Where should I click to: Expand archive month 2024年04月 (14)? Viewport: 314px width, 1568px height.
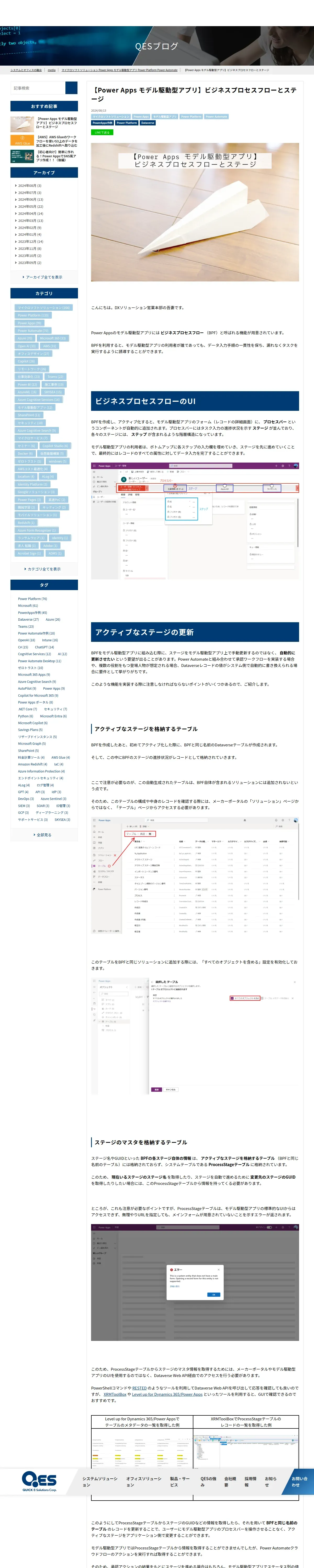tap(31, 214)
